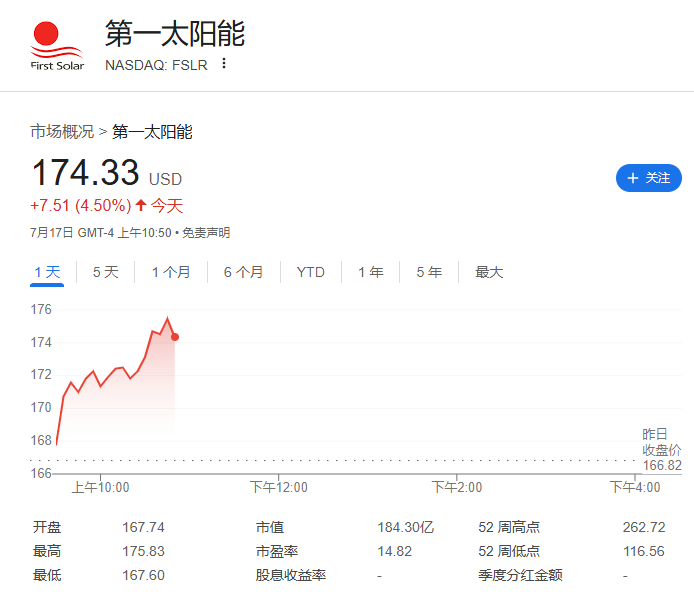
Task: Select the 最大 range tab
Action: tap(489, 272)
